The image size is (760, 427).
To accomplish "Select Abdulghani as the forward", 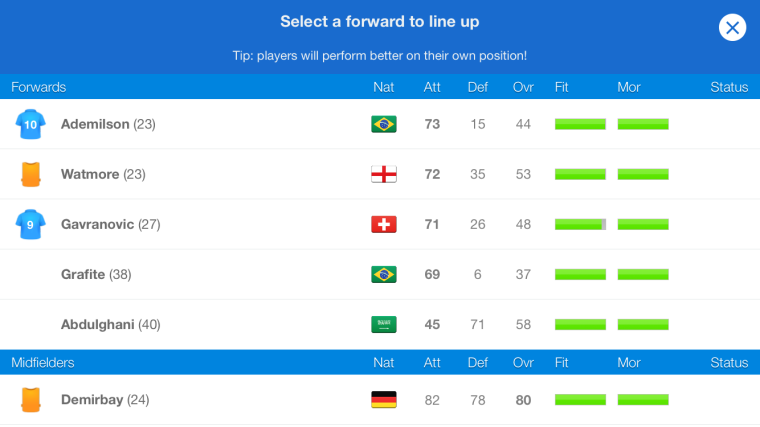I will coord(380,325).
